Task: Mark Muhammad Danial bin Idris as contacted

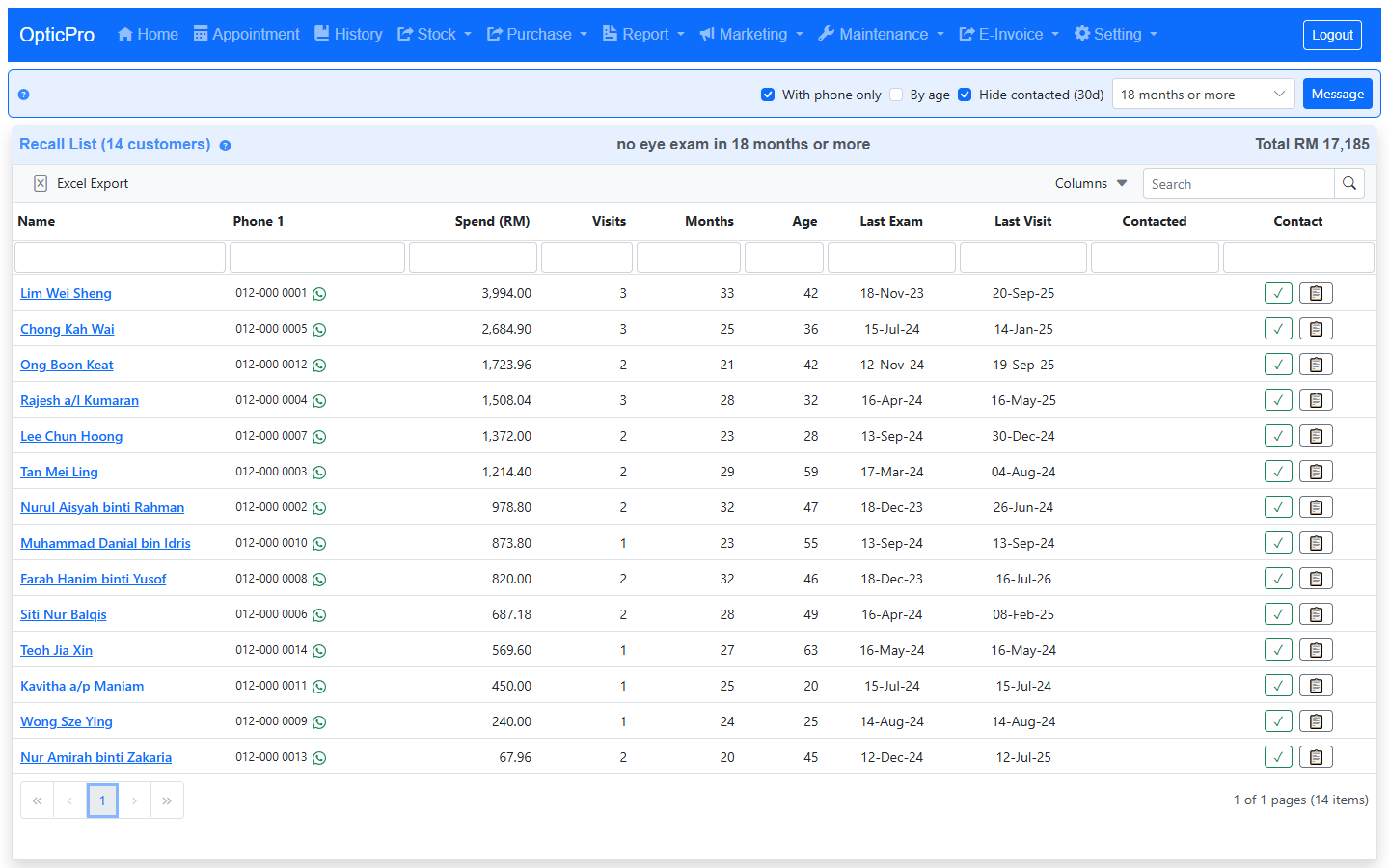Action: pyautogui.click(x=1278, y=543)
